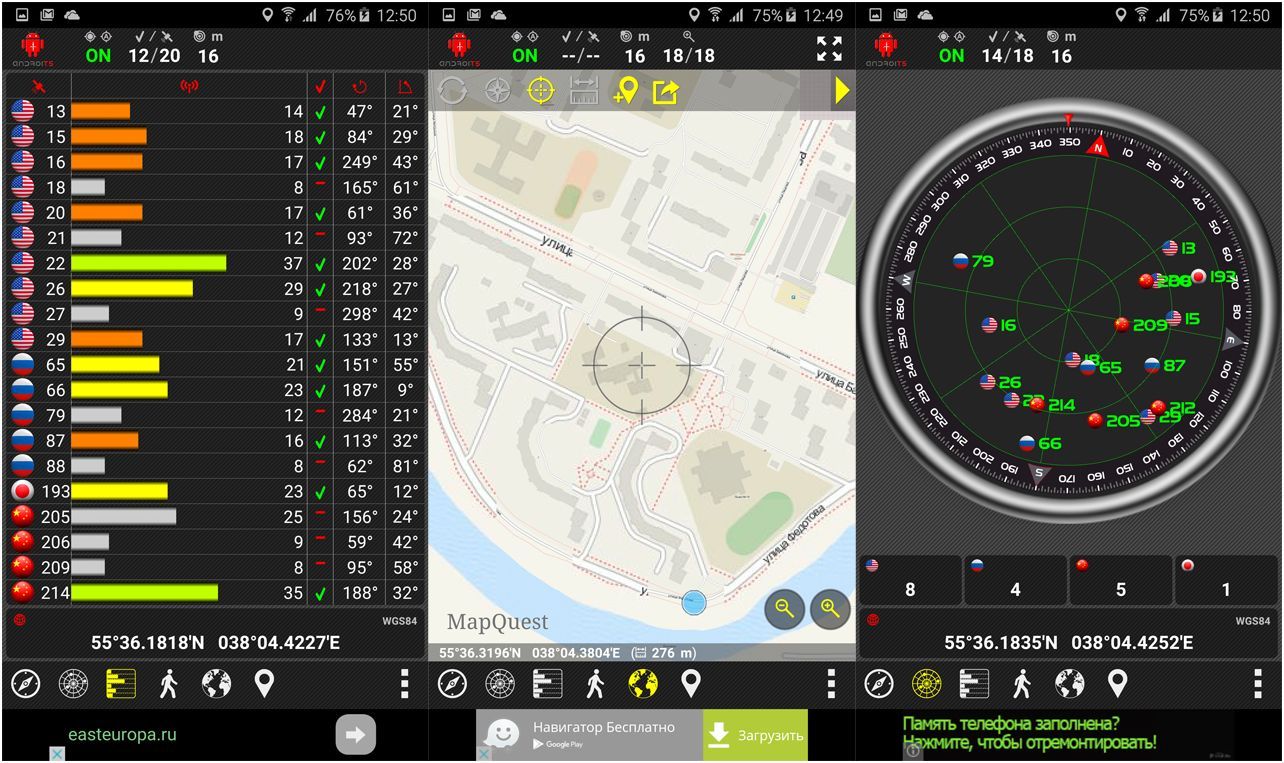
Task: Open three-dot overflow menu on radar compass screen
Action: click(1257, 684)
